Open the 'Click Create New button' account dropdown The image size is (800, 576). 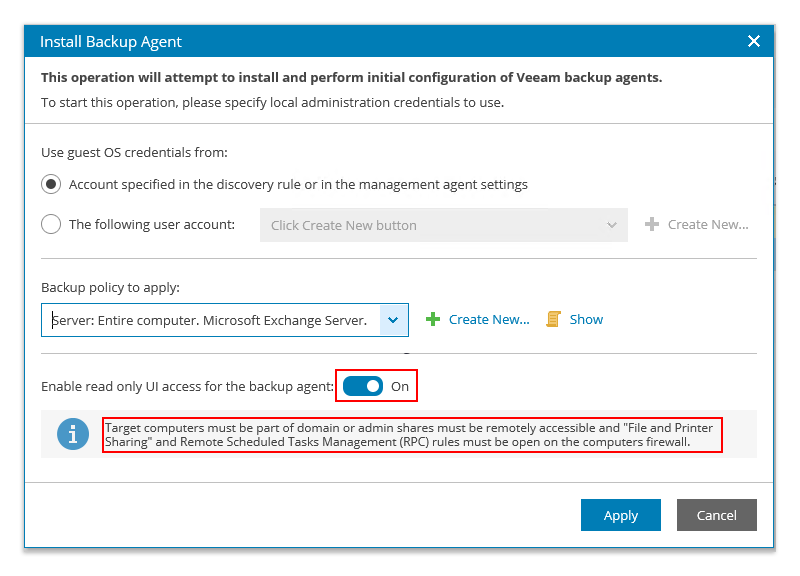[430, 225]
